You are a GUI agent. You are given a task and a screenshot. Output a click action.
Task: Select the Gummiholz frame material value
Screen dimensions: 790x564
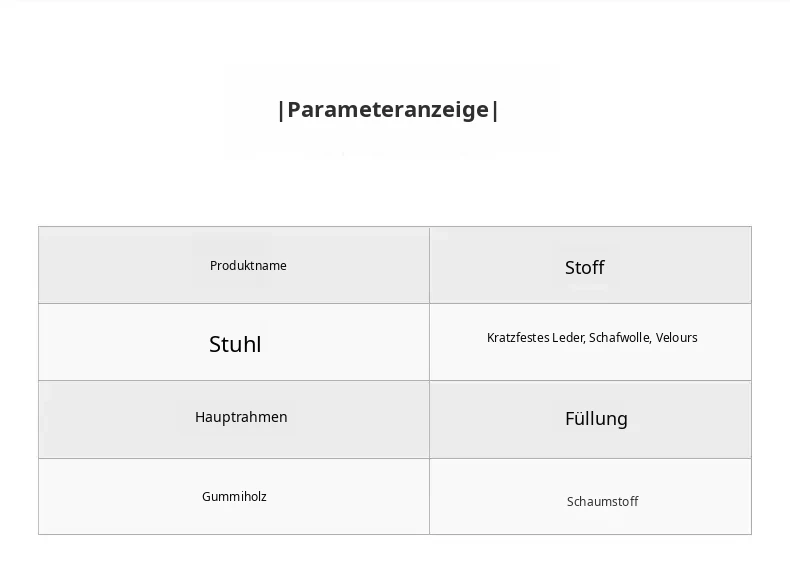[234, 496]
